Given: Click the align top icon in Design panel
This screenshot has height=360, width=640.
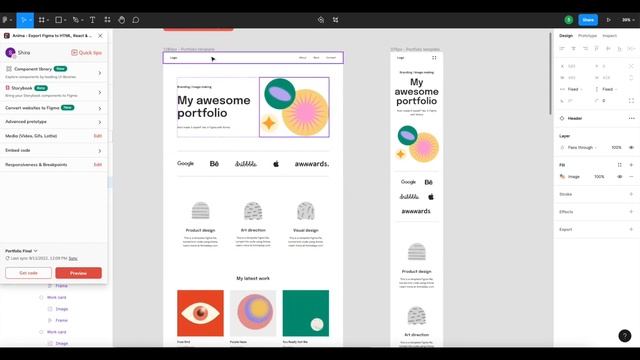Looking at the screenshot, I should point(597,49).
